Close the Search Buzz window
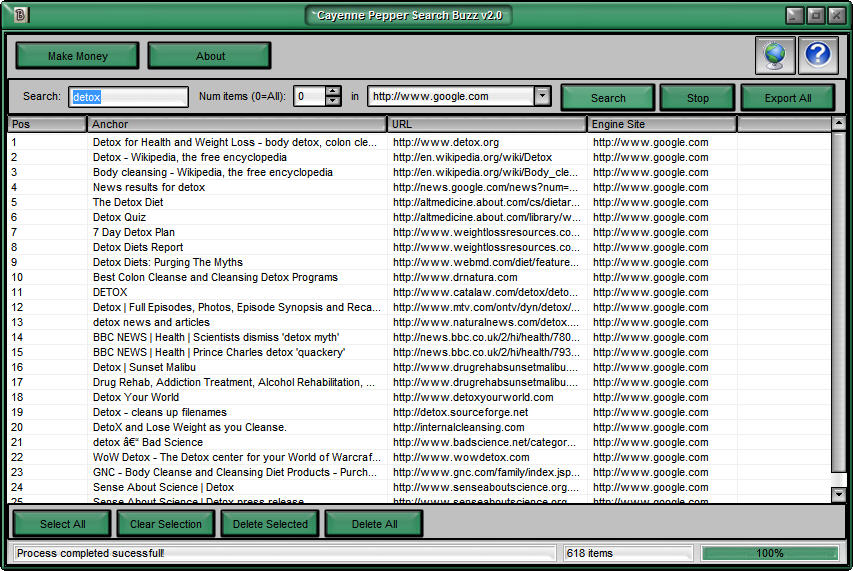This screenshot has width=853, height=571. [x=836, y=15]
